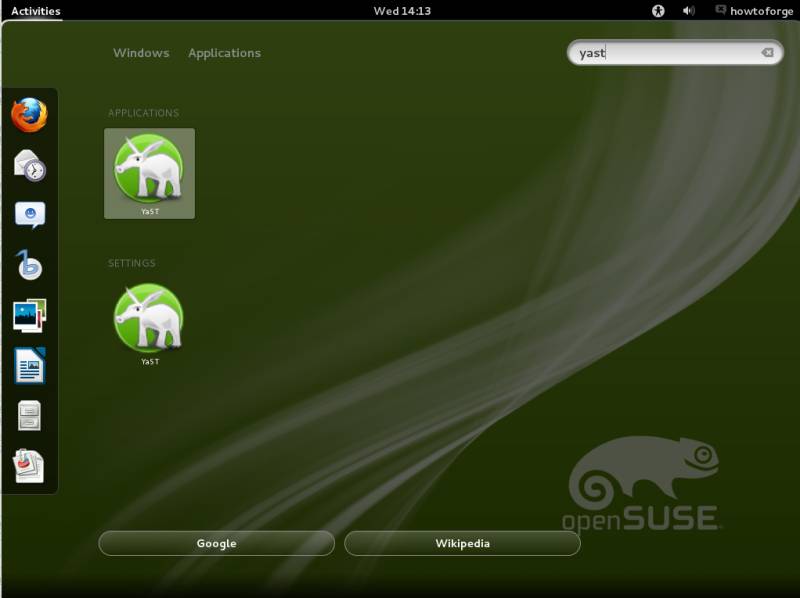Viewport: 800px width, 598px height.
Task: Open the volume control in top bar
Action: point(688,11)
